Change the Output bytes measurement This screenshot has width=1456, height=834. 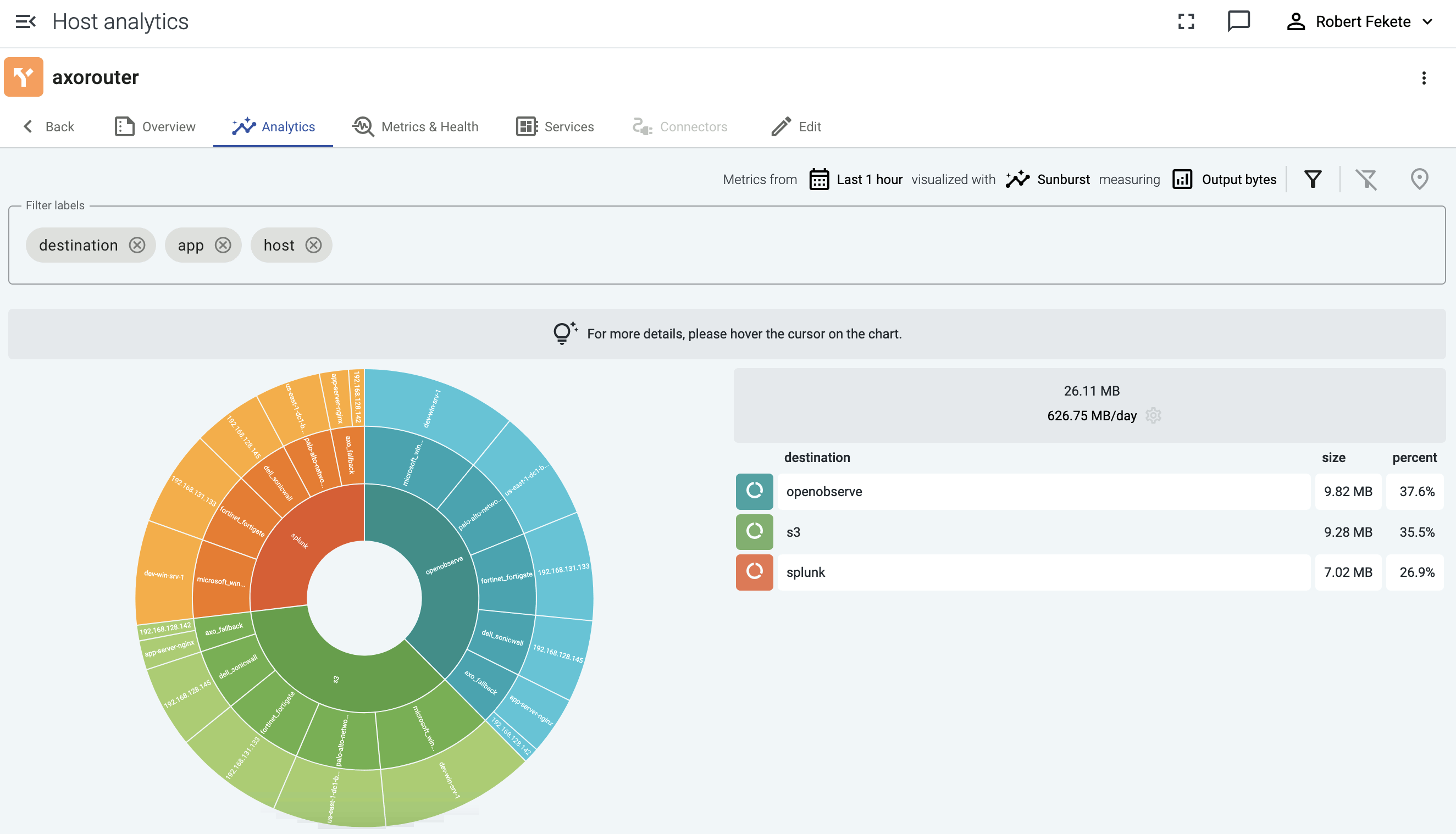pos(1225,179)
